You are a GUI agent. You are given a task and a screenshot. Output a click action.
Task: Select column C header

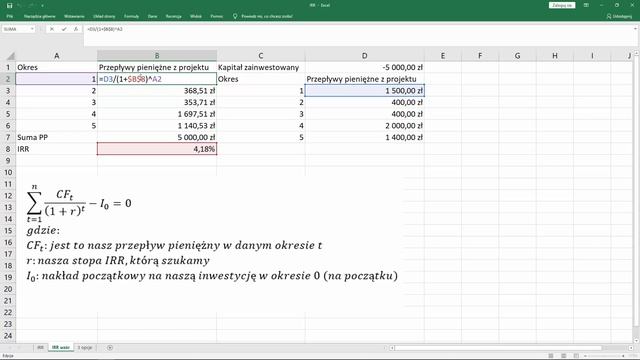261,56
